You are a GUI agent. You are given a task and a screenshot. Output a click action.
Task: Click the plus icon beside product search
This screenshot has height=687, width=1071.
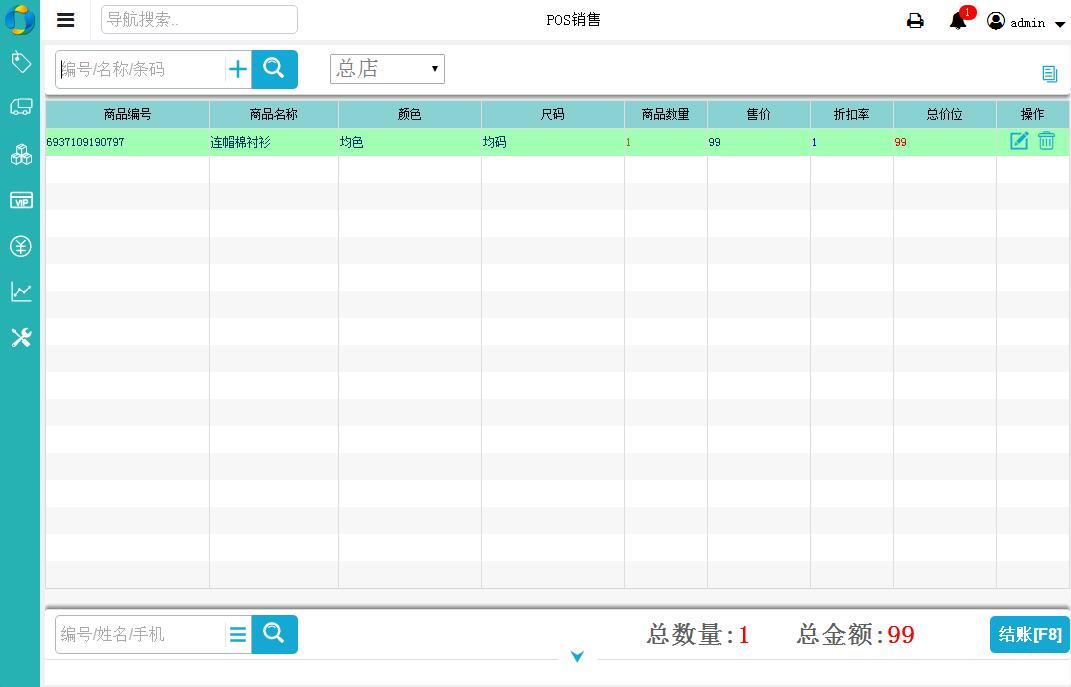coord(238,69)
